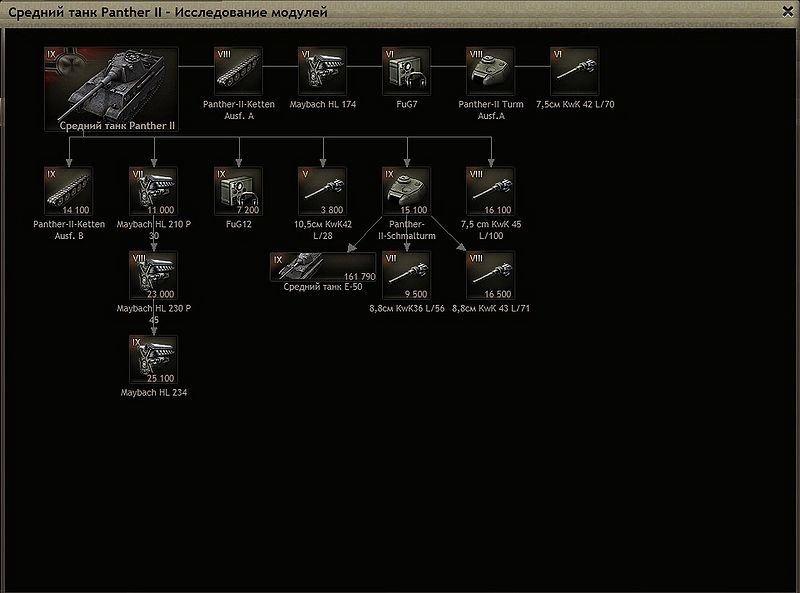Research Panther-II-Ketten Ausf. B tracks icon

[x=69, y=191]
